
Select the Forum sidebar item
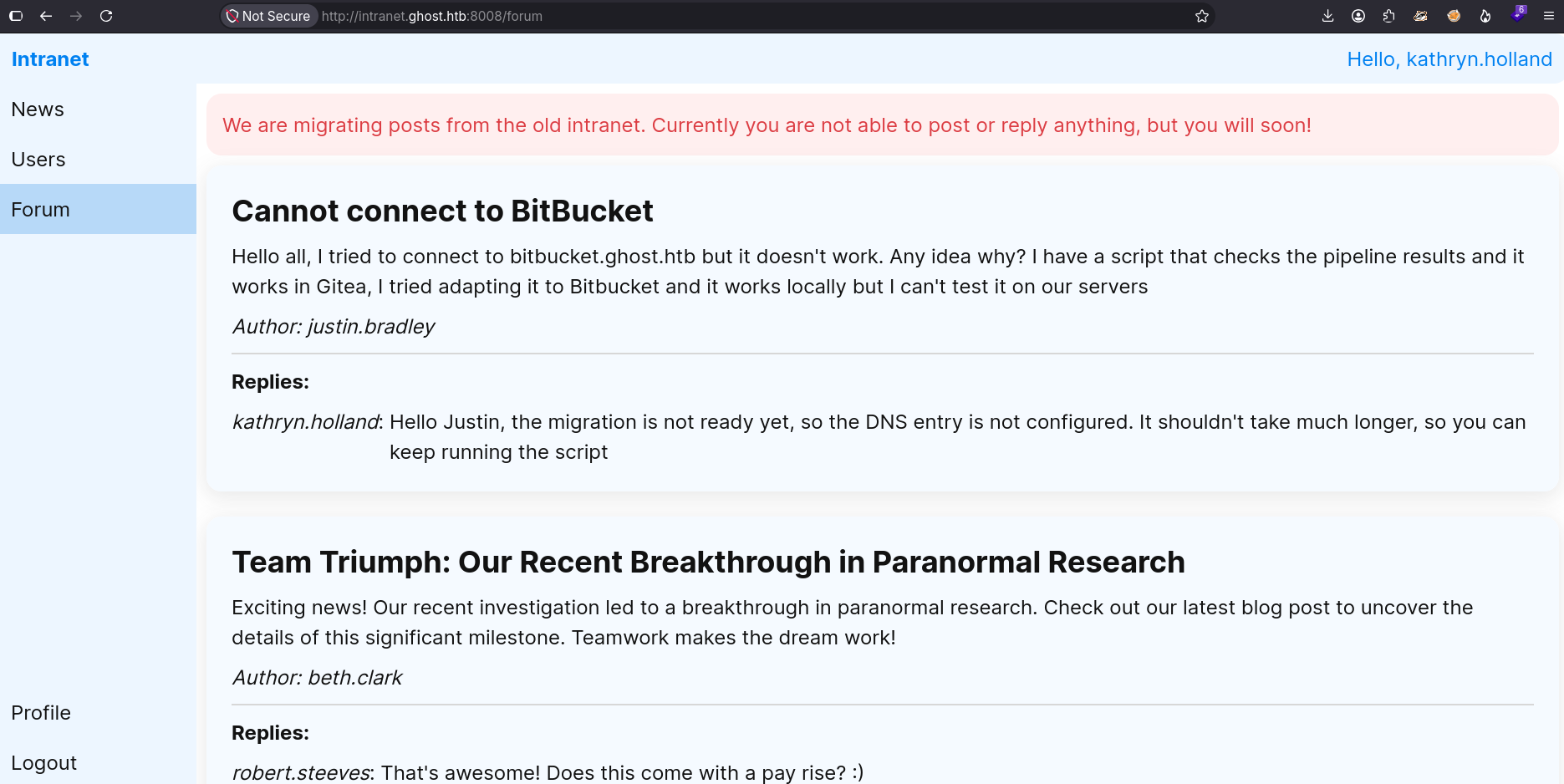tap(98, 209)
